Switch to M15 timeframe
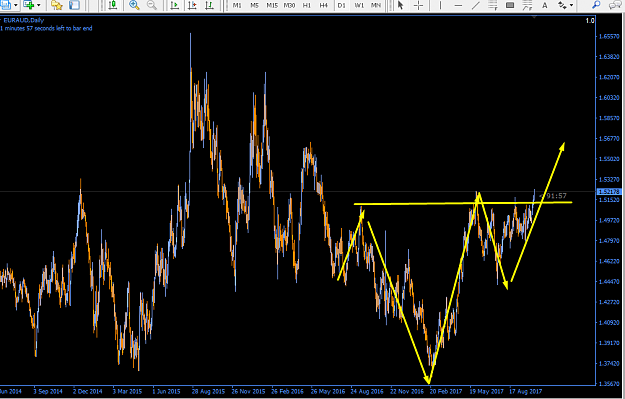 tap(272, 5)
